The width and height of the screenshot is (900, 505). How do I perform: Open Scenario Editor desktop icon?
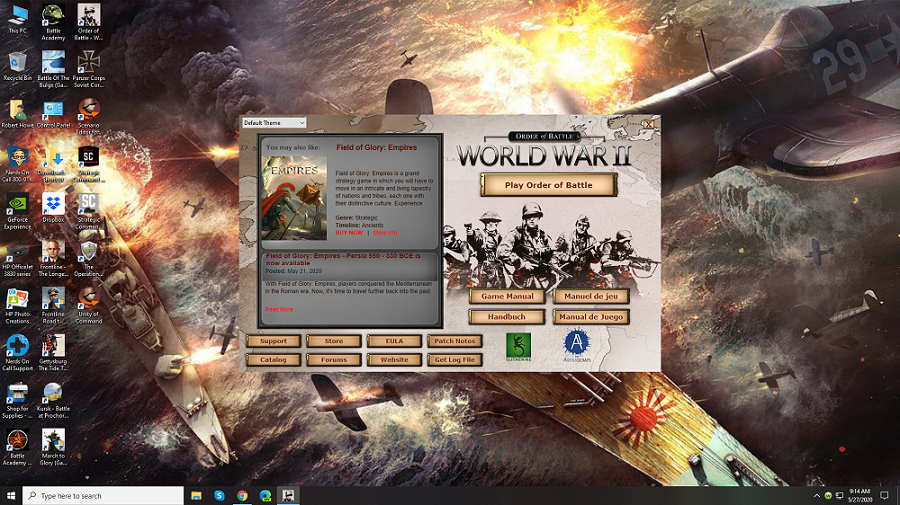click(88, 116)
